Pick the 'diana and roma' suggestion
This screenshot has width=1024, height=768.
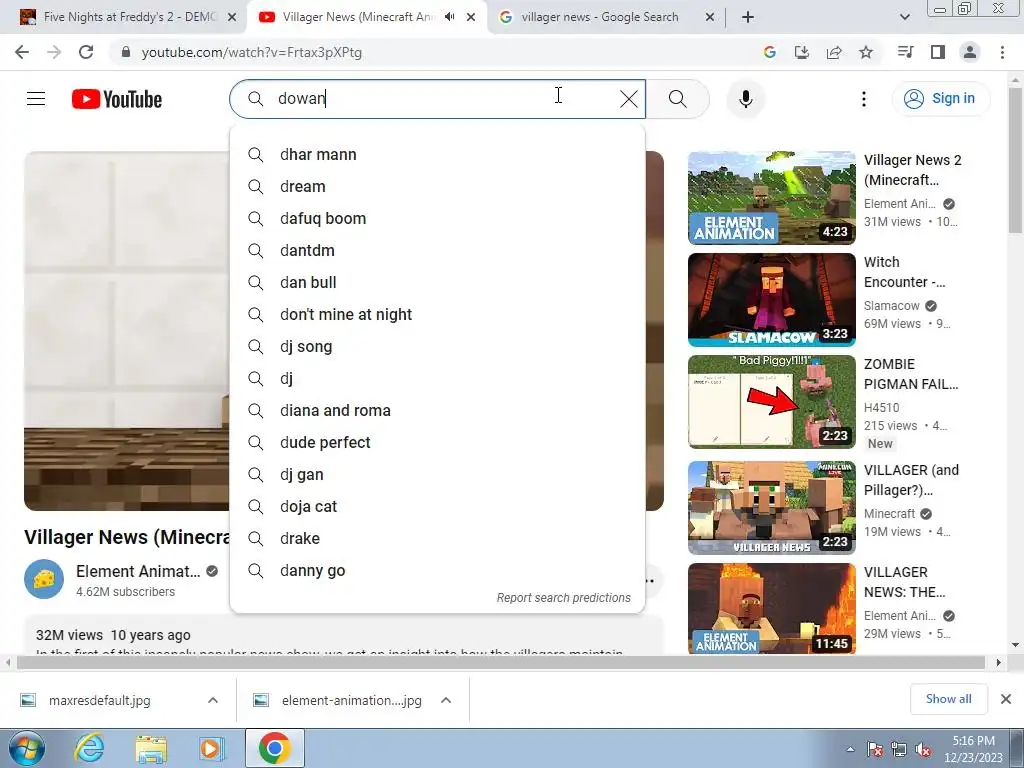click(438, 411)
